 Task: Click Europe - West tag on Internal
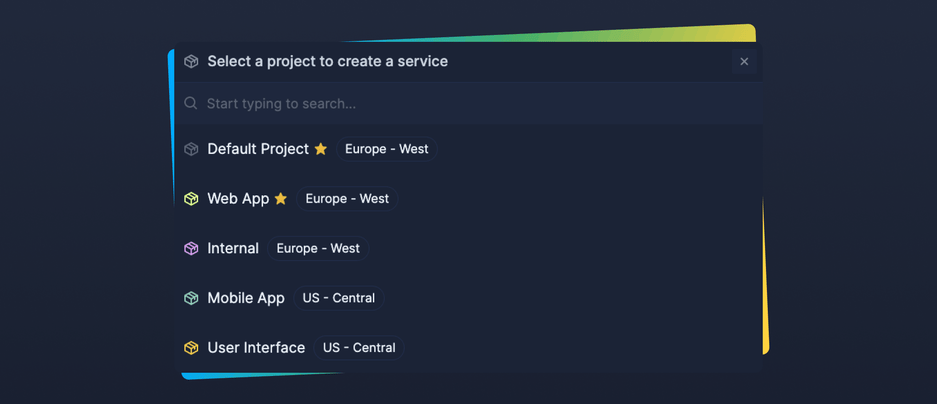click(x=318, y=248)
